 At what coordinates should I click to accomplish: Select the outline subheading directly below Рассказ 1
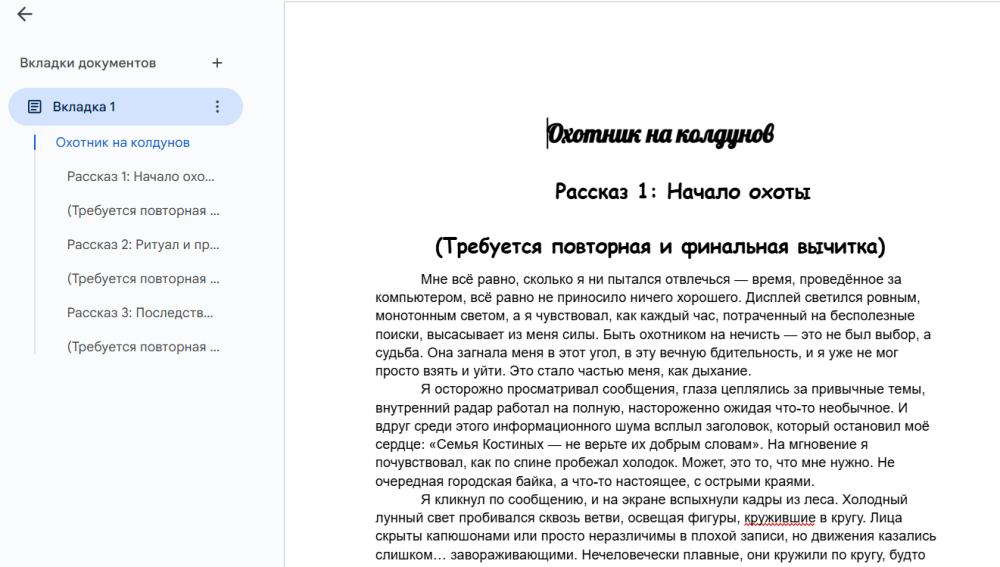coord(143,211)
